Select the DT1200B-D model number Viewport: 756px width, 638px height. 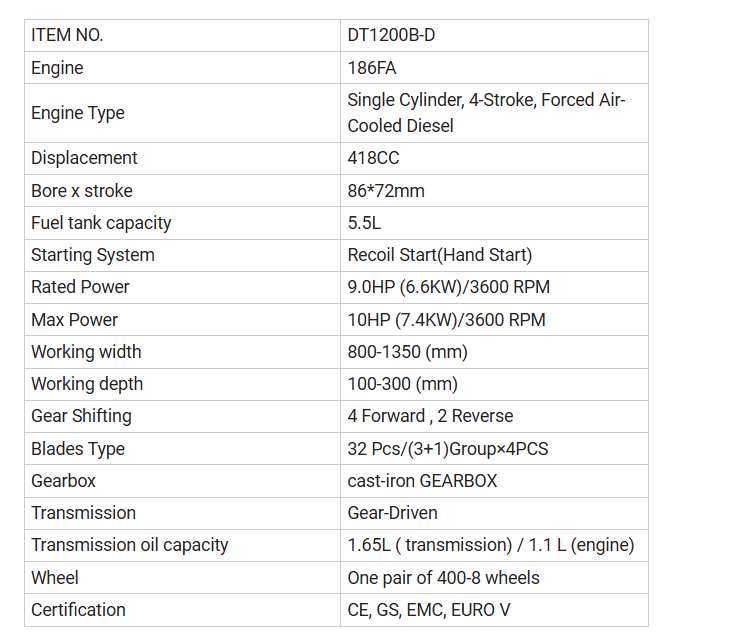click(x=391, y=35)
